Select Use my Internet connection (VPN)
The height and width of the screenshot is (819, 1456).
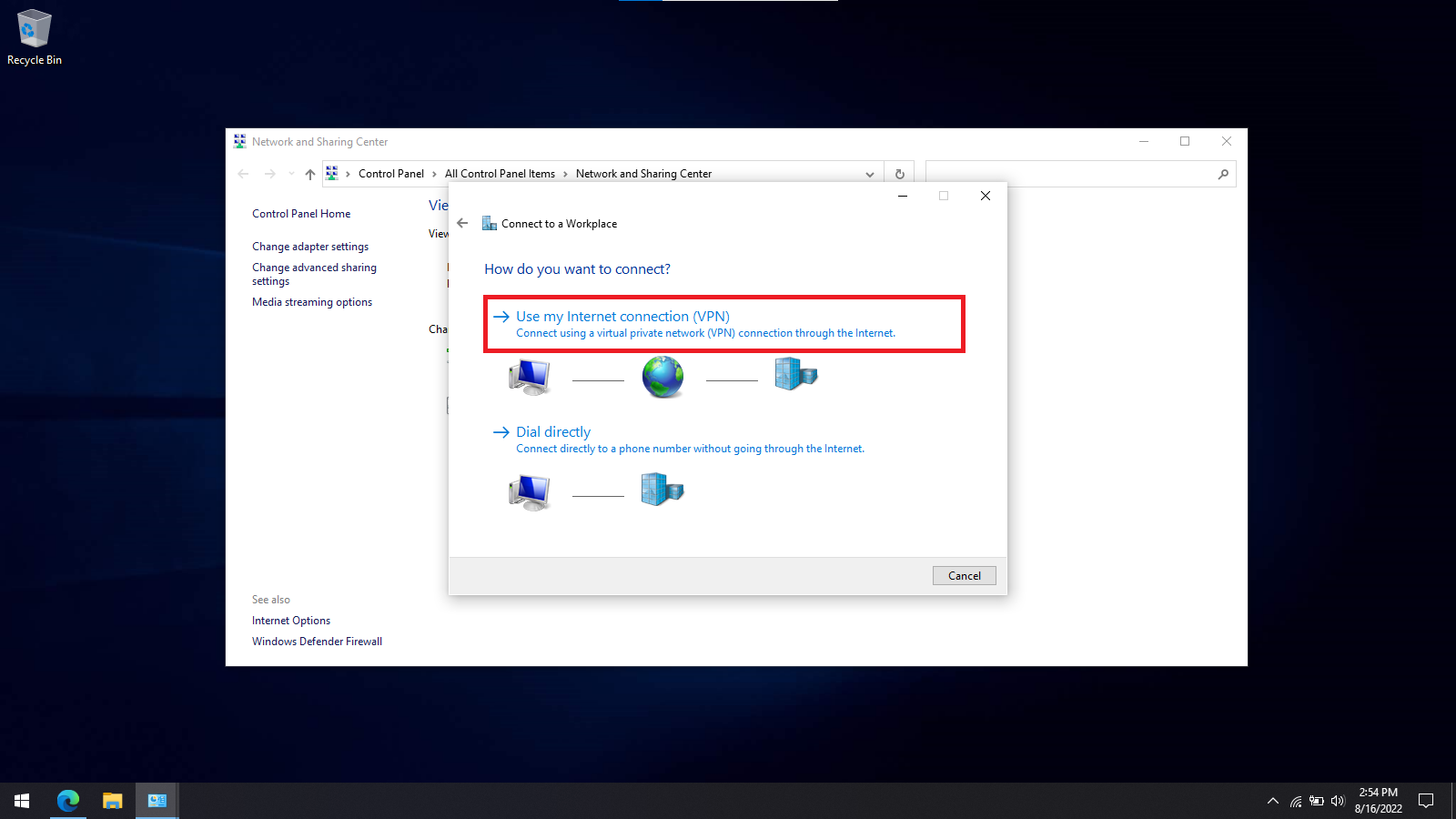click(x=622, y=317)
